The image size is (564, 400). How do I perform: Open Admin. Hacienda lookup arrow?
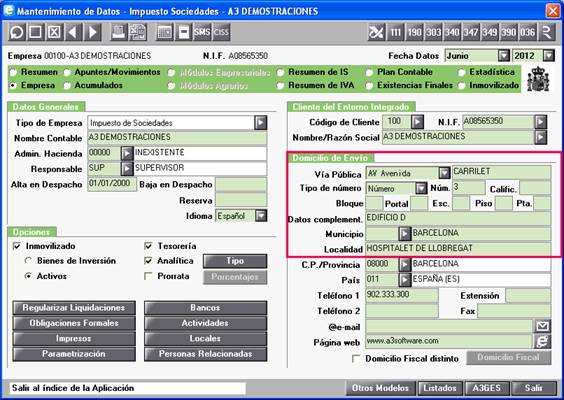pyautogui.click(x=127, y=153)
